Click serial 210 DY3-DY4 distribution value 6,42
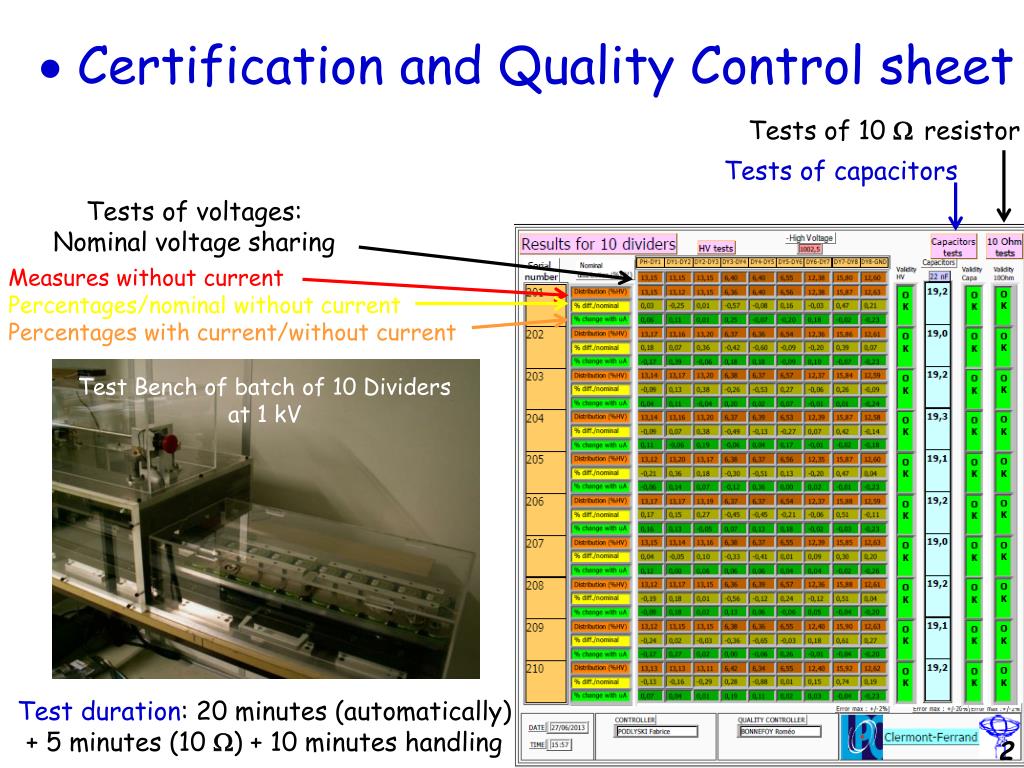Viewport: 1024px width, 768px height. click(734, 668)
